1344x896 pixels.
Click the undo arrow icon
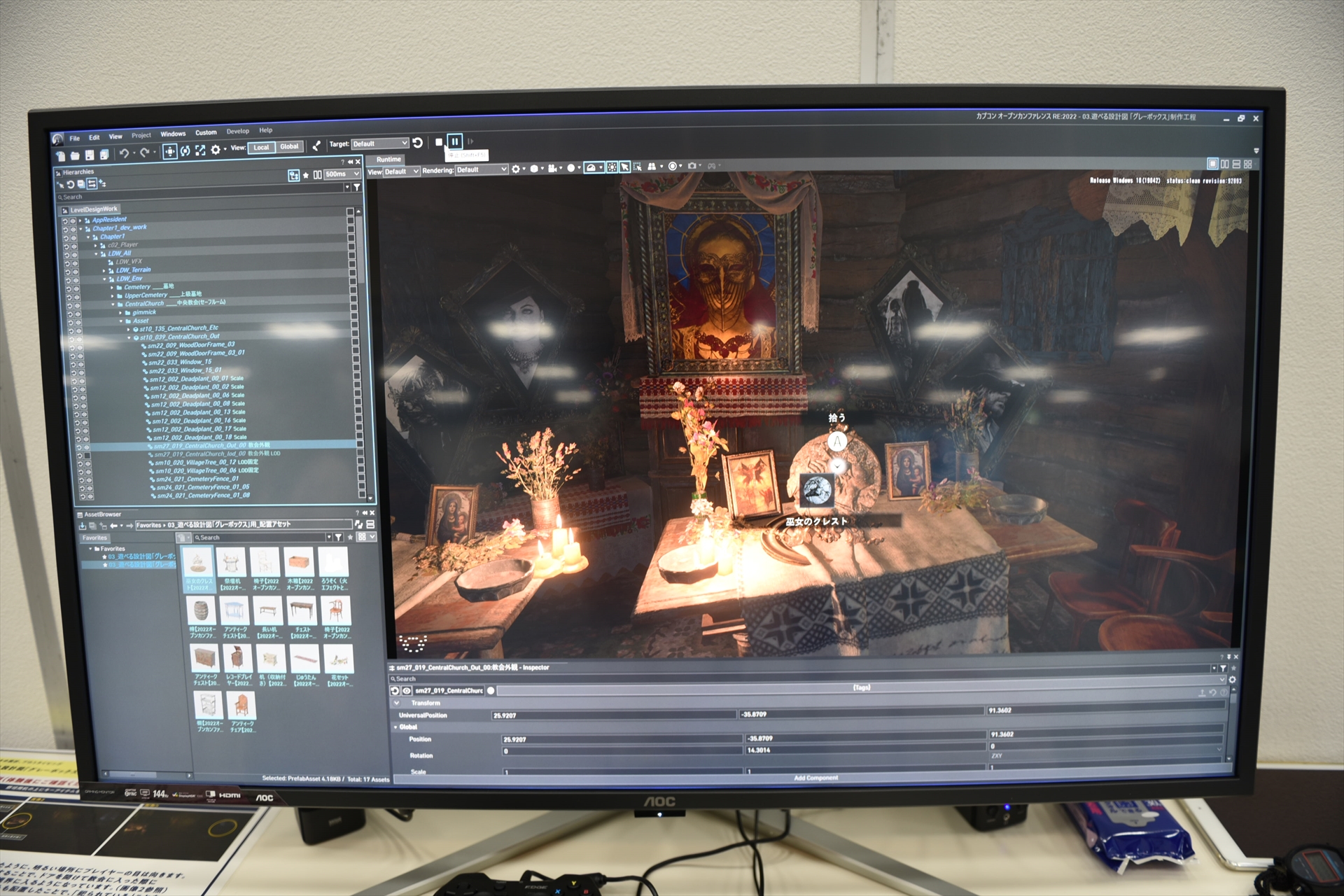pos(124,153)
